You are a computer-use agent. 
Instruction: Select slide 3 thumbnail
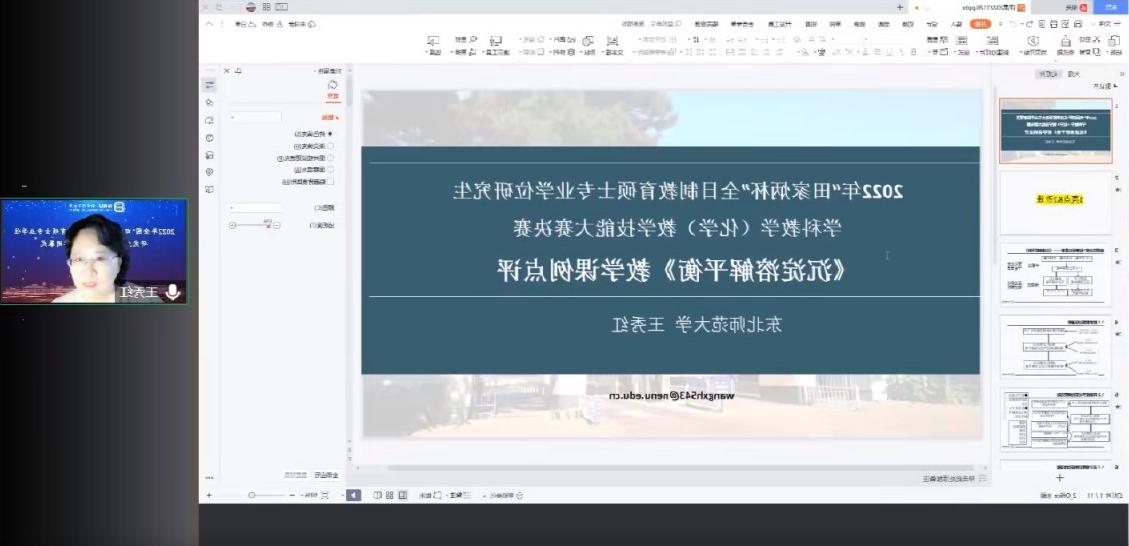[x=1056, y=274]
